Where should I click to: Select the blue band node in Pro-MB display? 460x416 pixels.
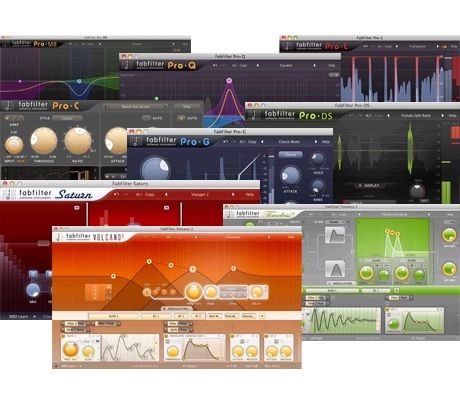79,81
